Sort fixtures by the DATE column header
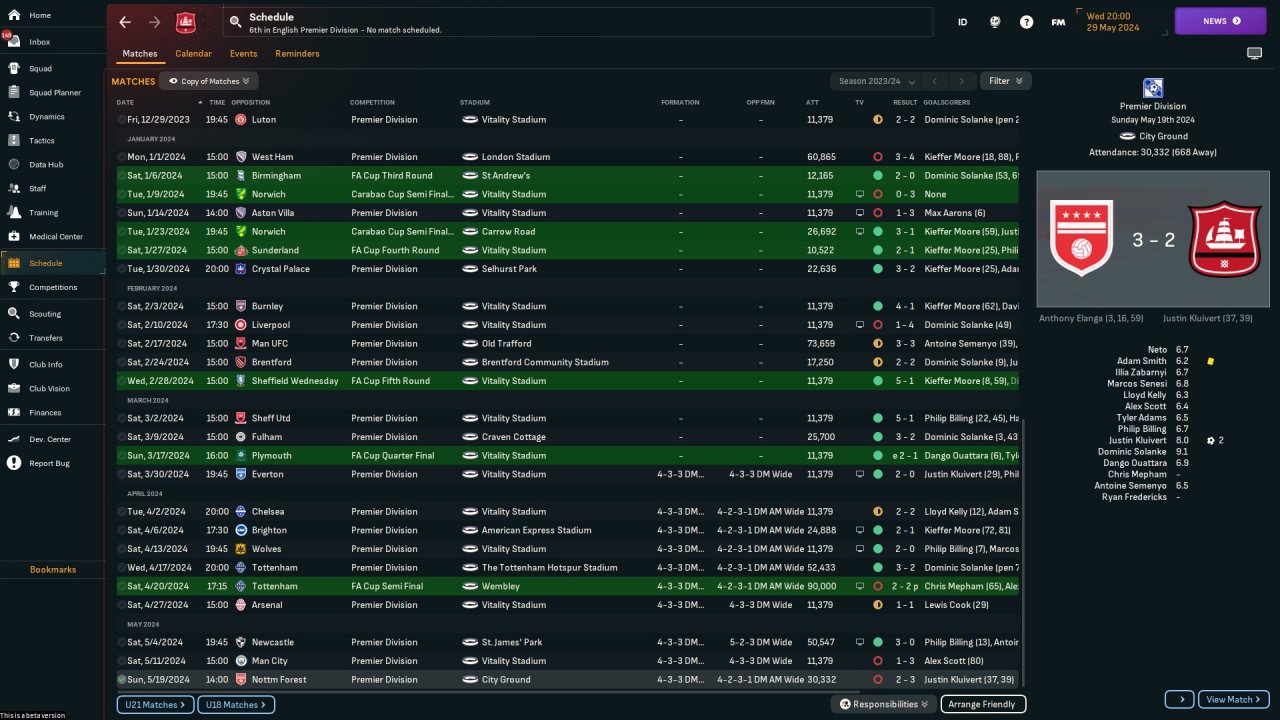Viewport: 1280px width, 720px height. click(x=125, y=102)
